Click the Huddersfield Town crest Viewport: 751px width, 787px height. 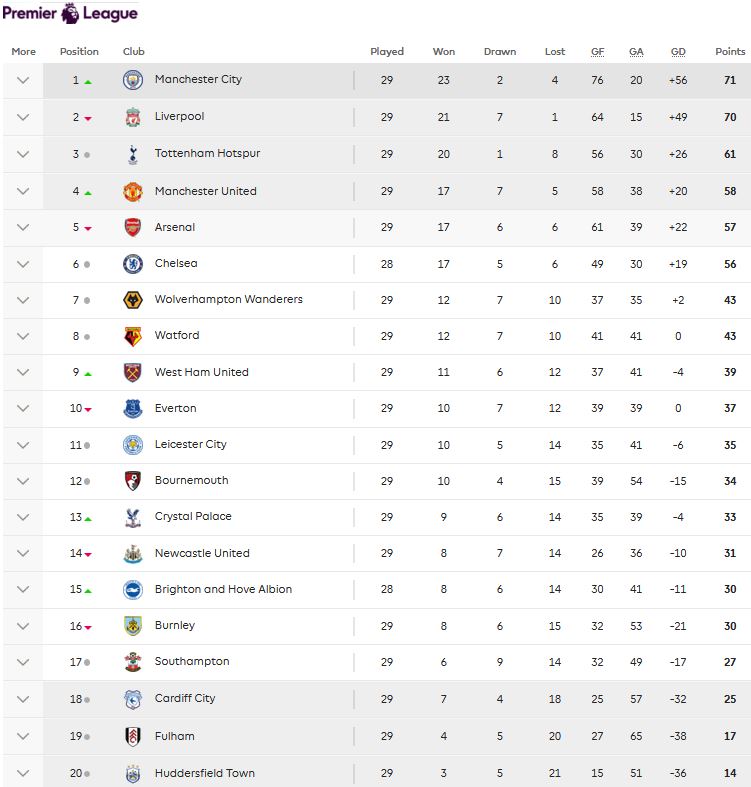tap(133, 774)
